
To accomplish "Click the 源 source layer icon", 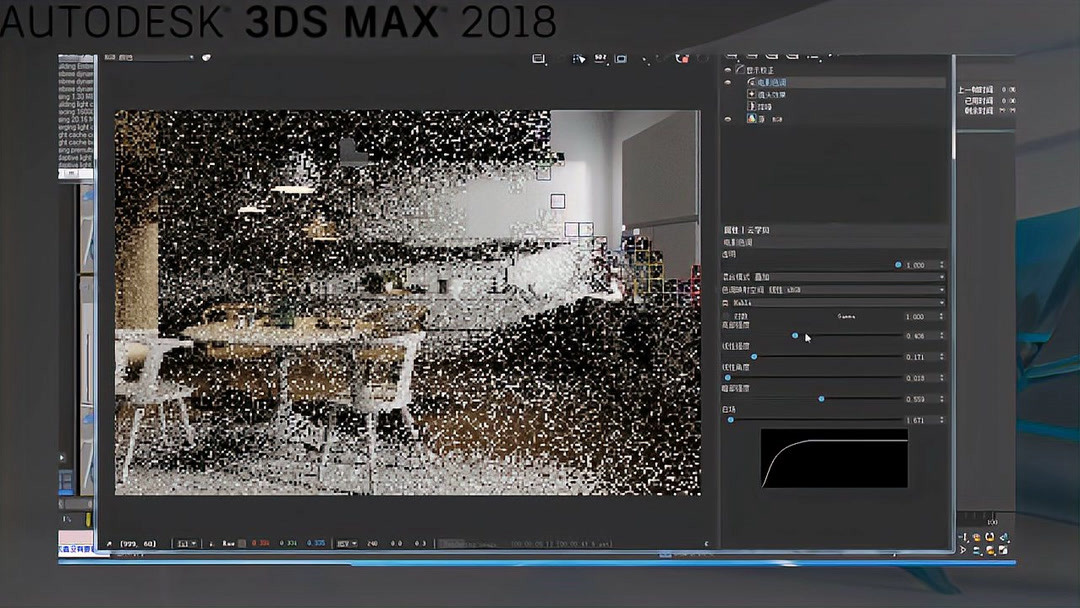I will point(751,118).
